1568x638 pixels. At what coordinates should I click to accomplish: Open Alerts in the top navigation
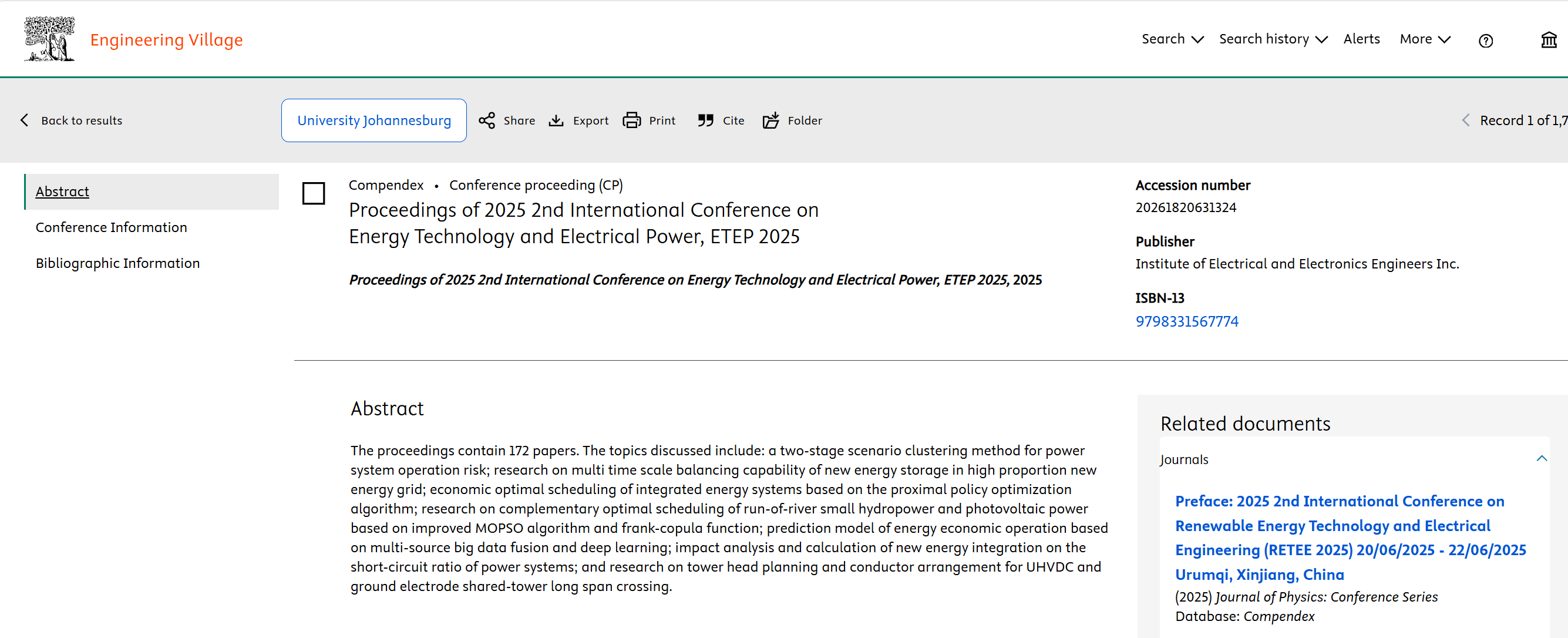click(x=1362, y=39)
